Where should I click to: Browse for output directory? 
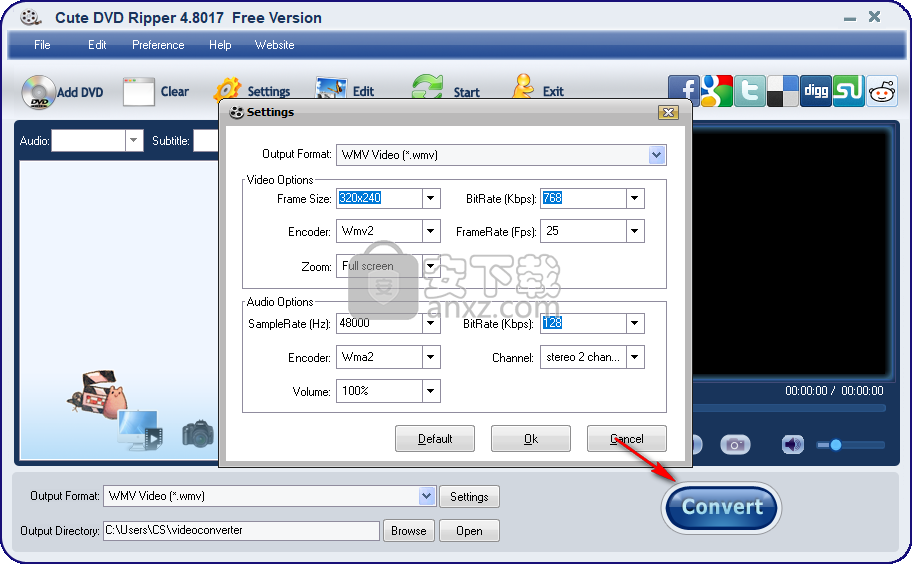pos(408,530)
